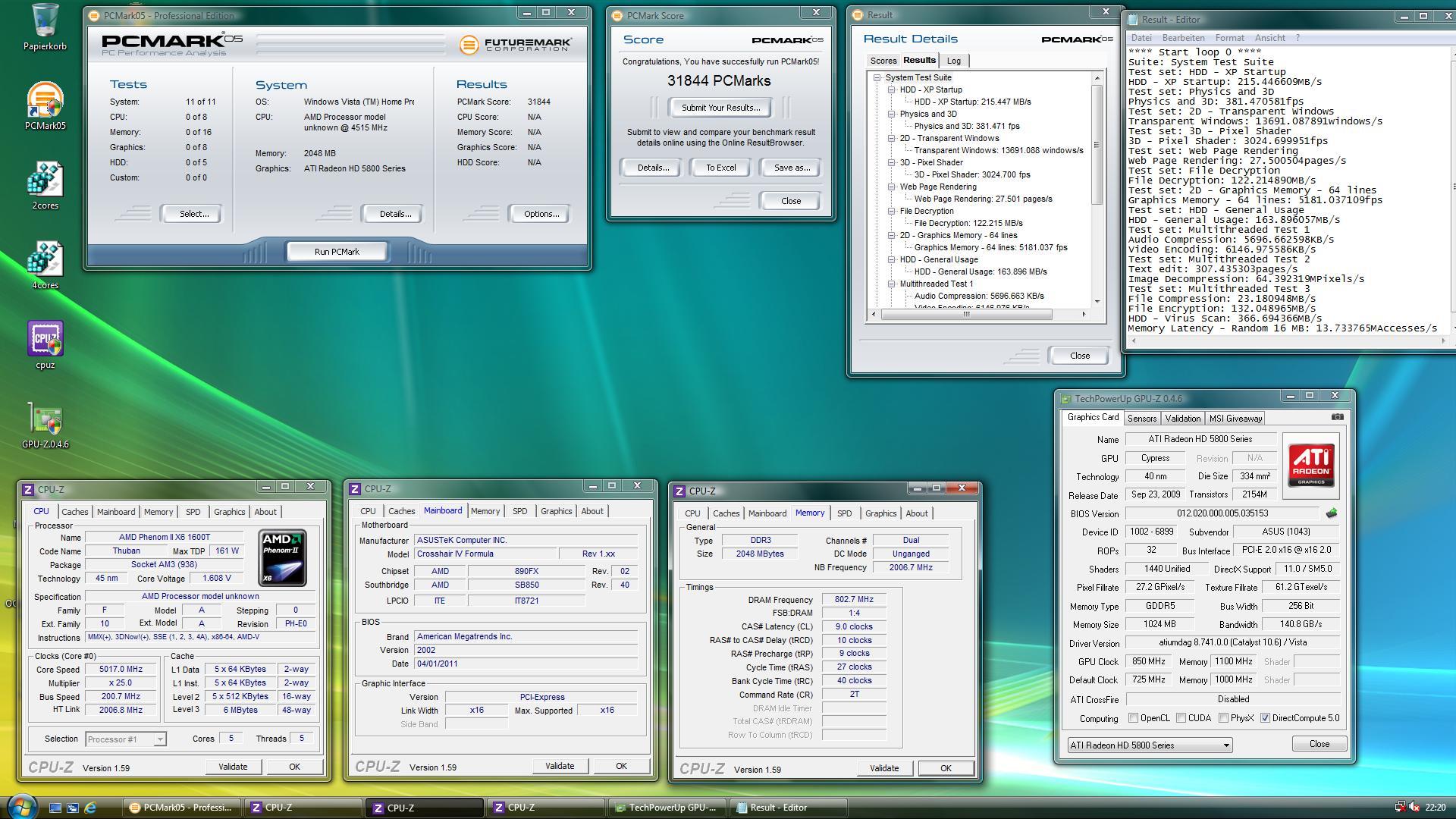Click Submit Your Results button
The height and width of the screenshot is (819, 1456).
pyautogui.click(x=720, y=108)
